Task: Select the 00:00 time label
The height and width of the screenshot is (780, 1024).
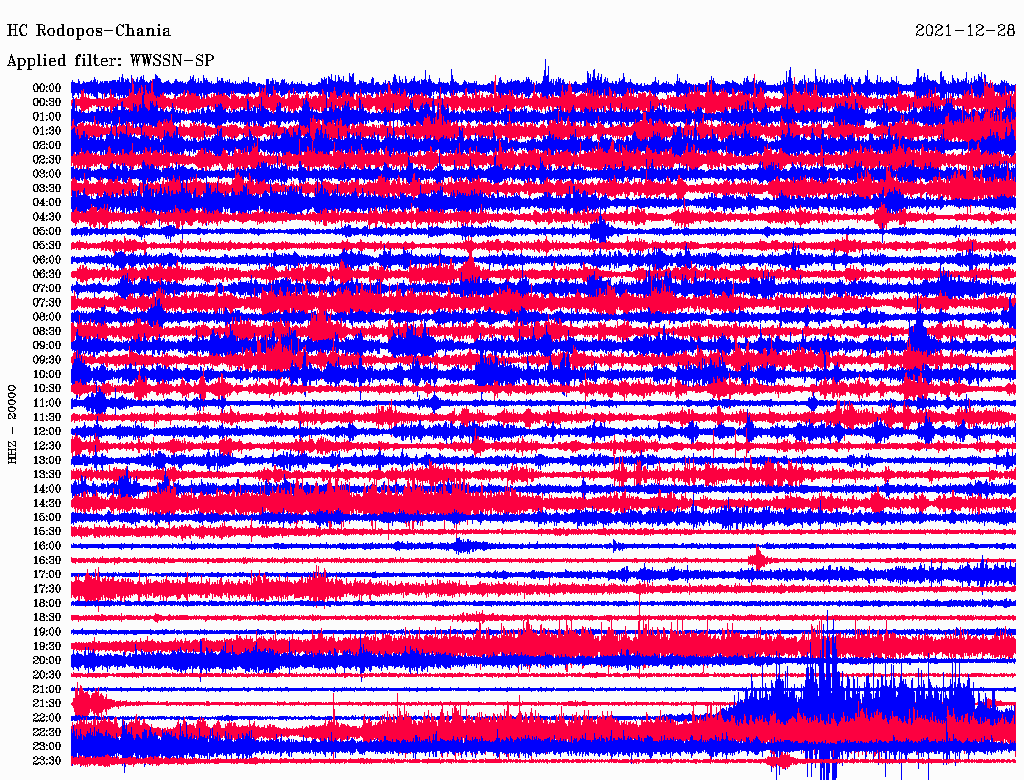Action: click(x=47, y=88)
